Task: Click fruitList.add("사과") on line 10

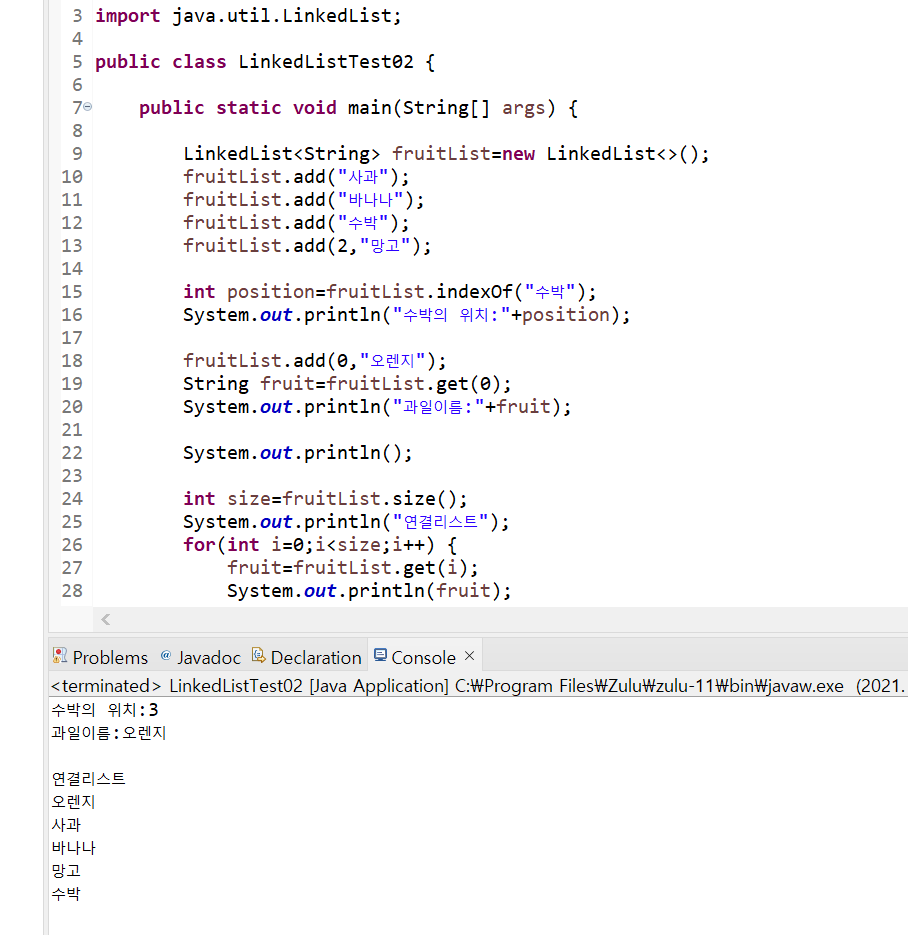Action: (296, 177)
